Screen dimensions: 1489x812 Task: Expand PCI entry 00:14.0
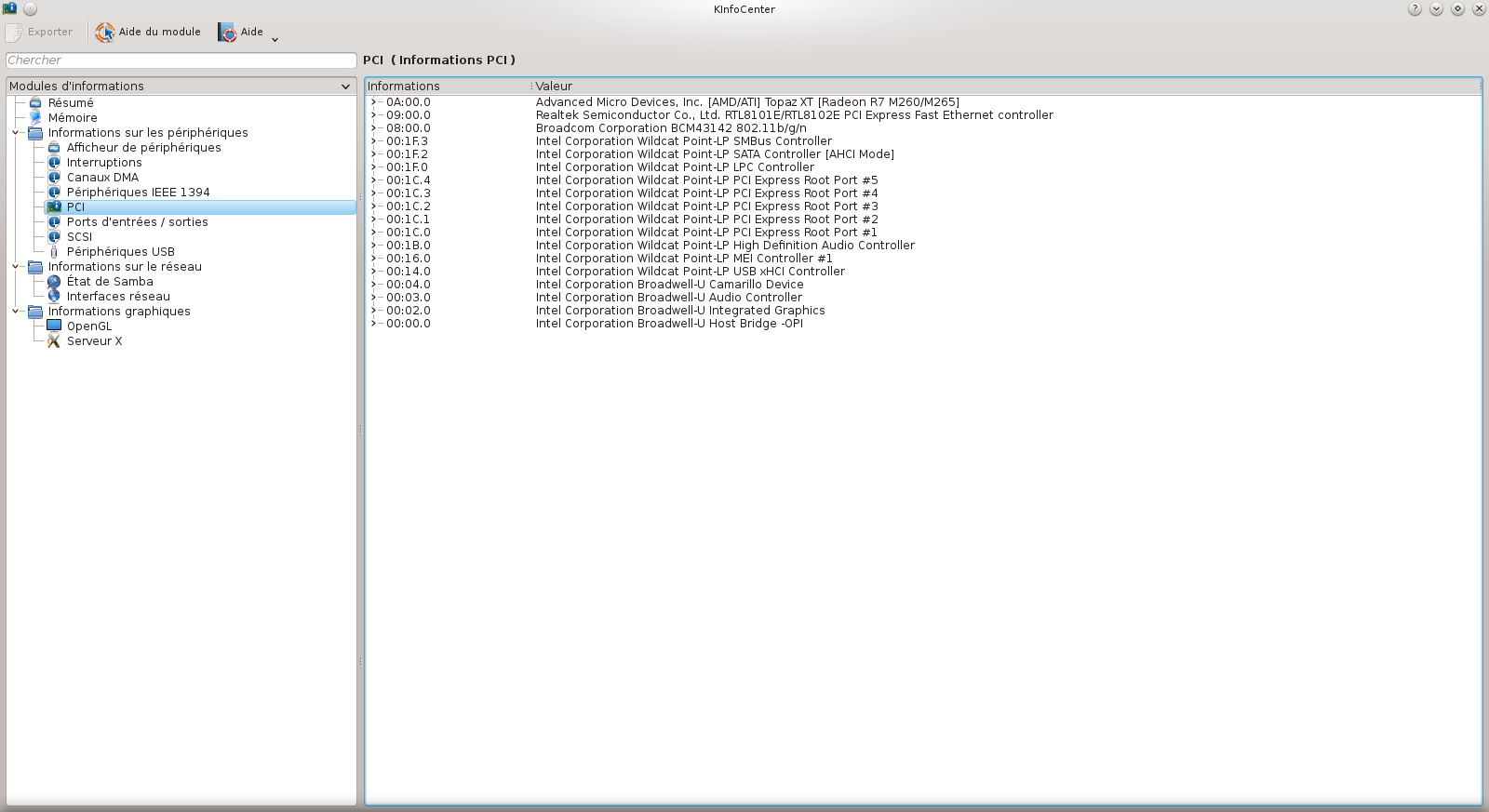tap(373, 272)
